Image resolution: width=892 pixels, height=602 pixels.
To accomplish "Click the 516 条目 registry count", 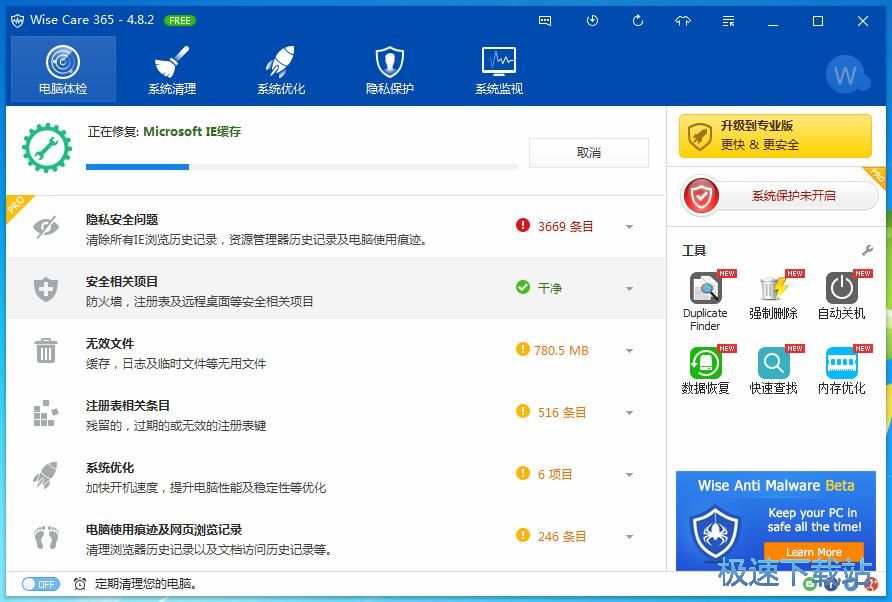I will (562, 413).
